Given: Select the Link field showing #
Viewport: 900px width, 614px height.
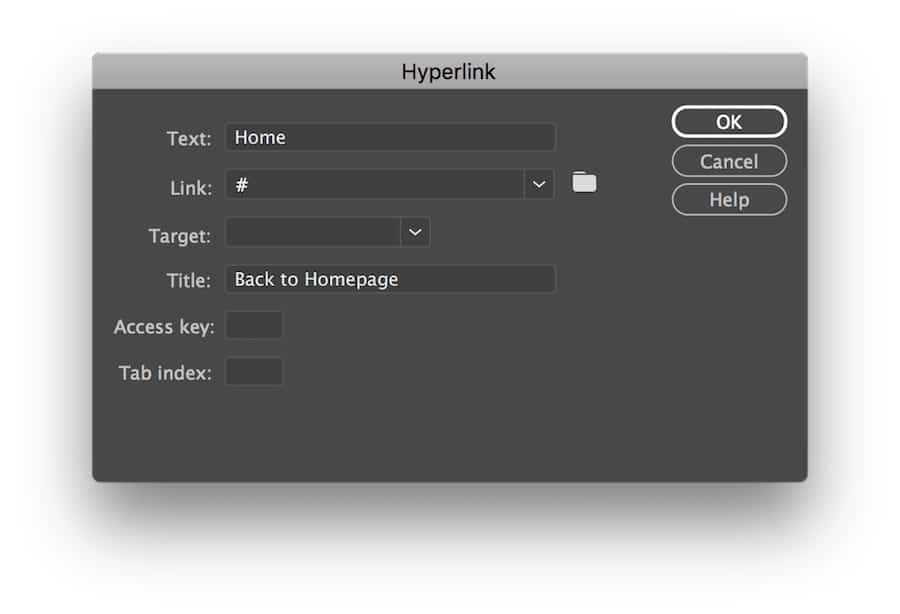Looking at the screenshot, I should click(x=380, y=184).
